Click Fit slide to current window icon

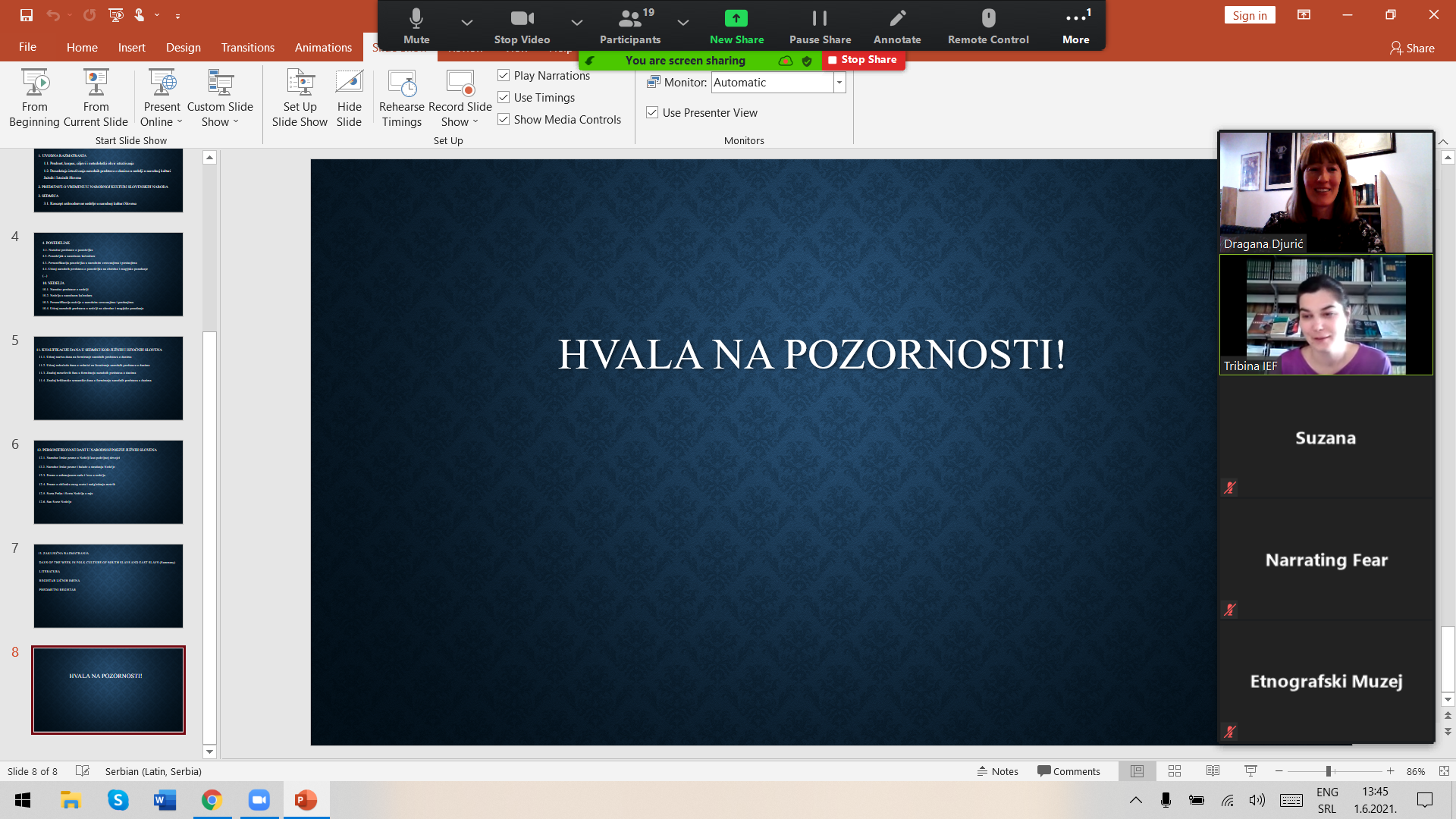point(1444,771)
